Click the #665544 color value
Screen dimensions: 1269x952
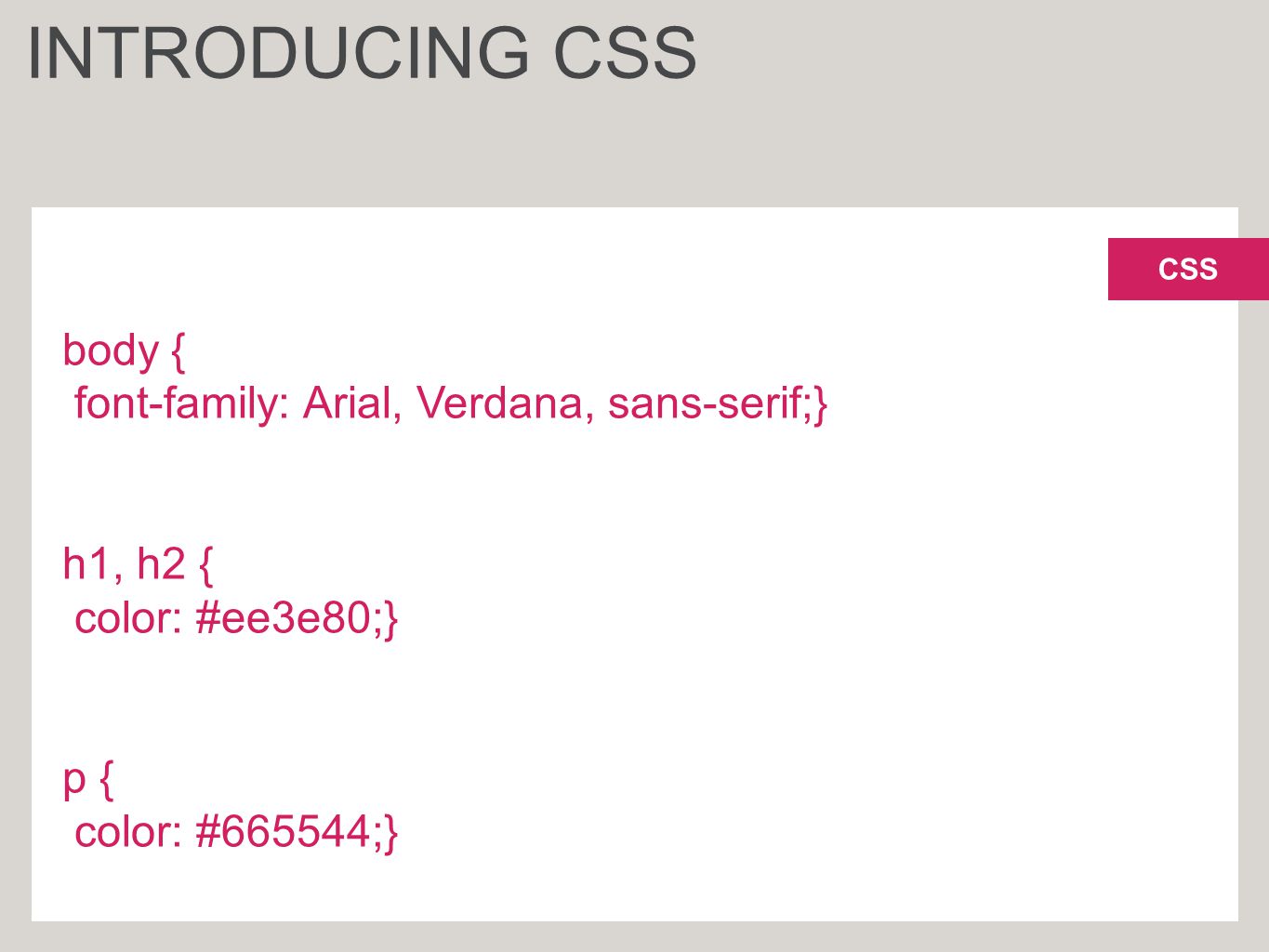[x=284, y=832]
